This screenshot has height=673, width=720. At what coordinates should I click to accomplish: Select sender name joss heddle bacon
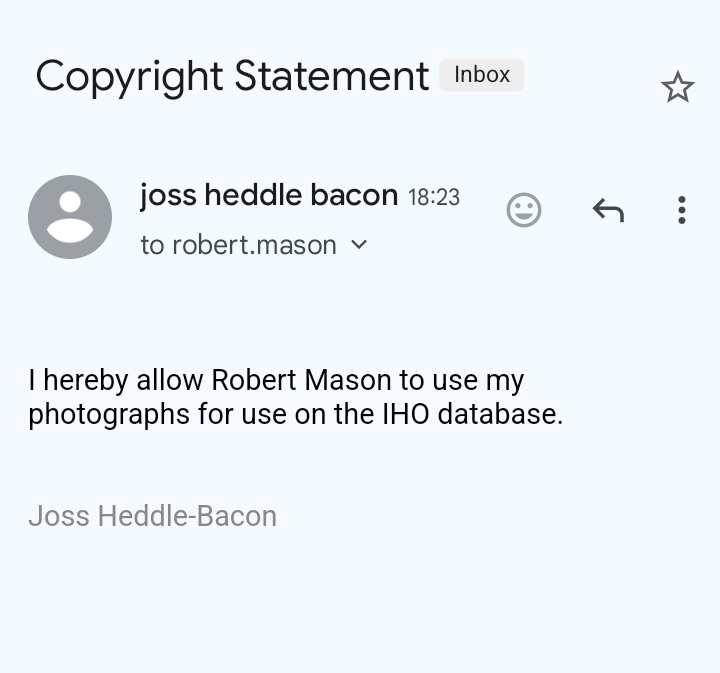(x=269, y=196)
